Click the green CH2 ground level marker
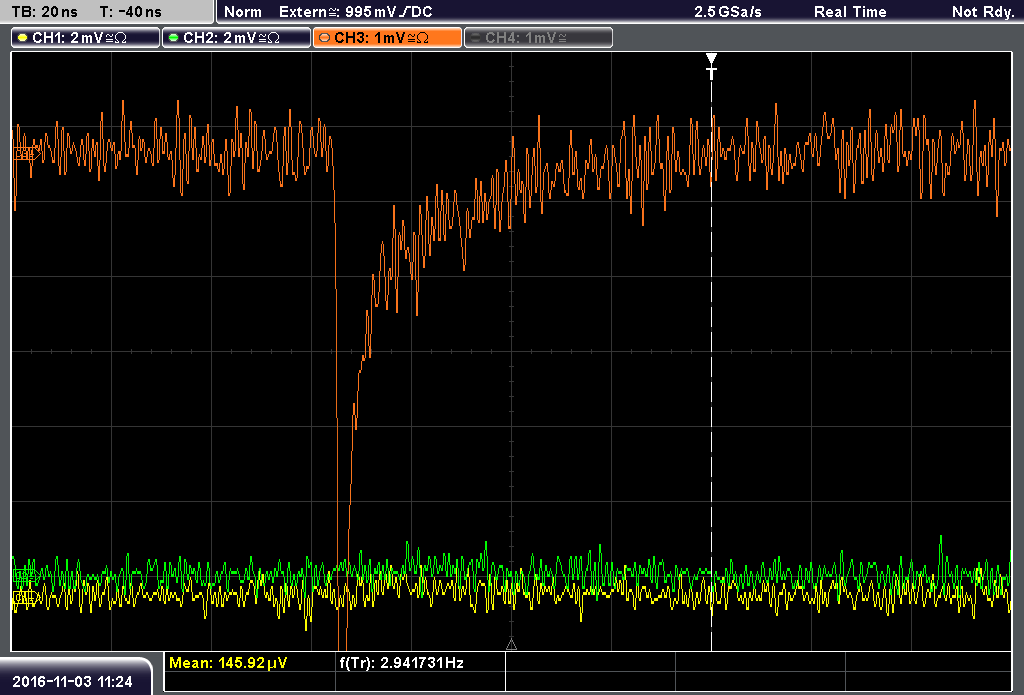This screenshot has width=1024, height=695. [x=25, y=575]
